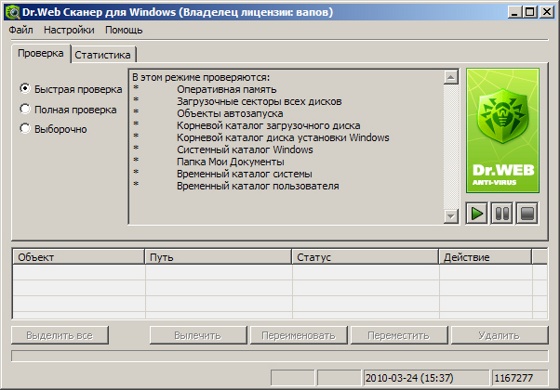Click the Выделить все button

pyautogui.click(x=60, y=335)
